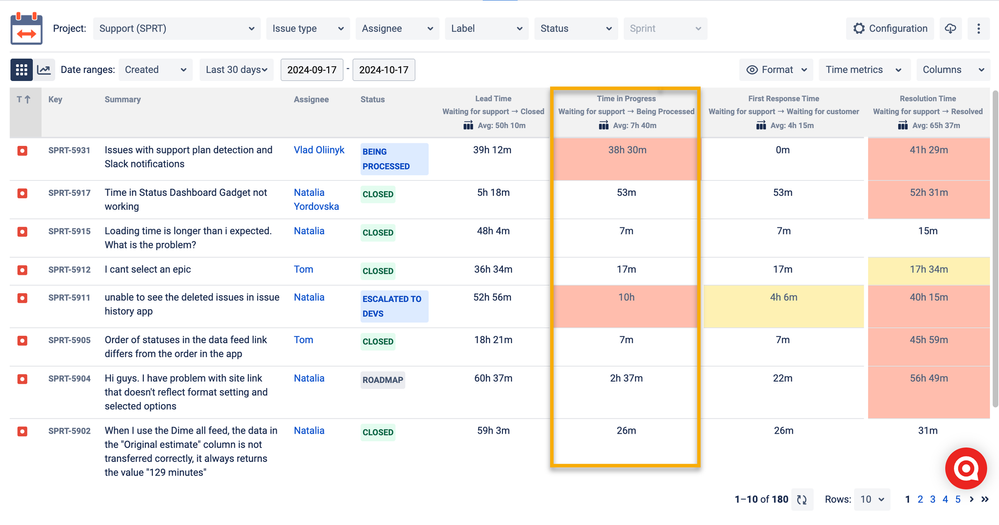The image size is (999, 525).
Task: Open the Issue type filter dropdown
Action: click(x=307, y=29)
